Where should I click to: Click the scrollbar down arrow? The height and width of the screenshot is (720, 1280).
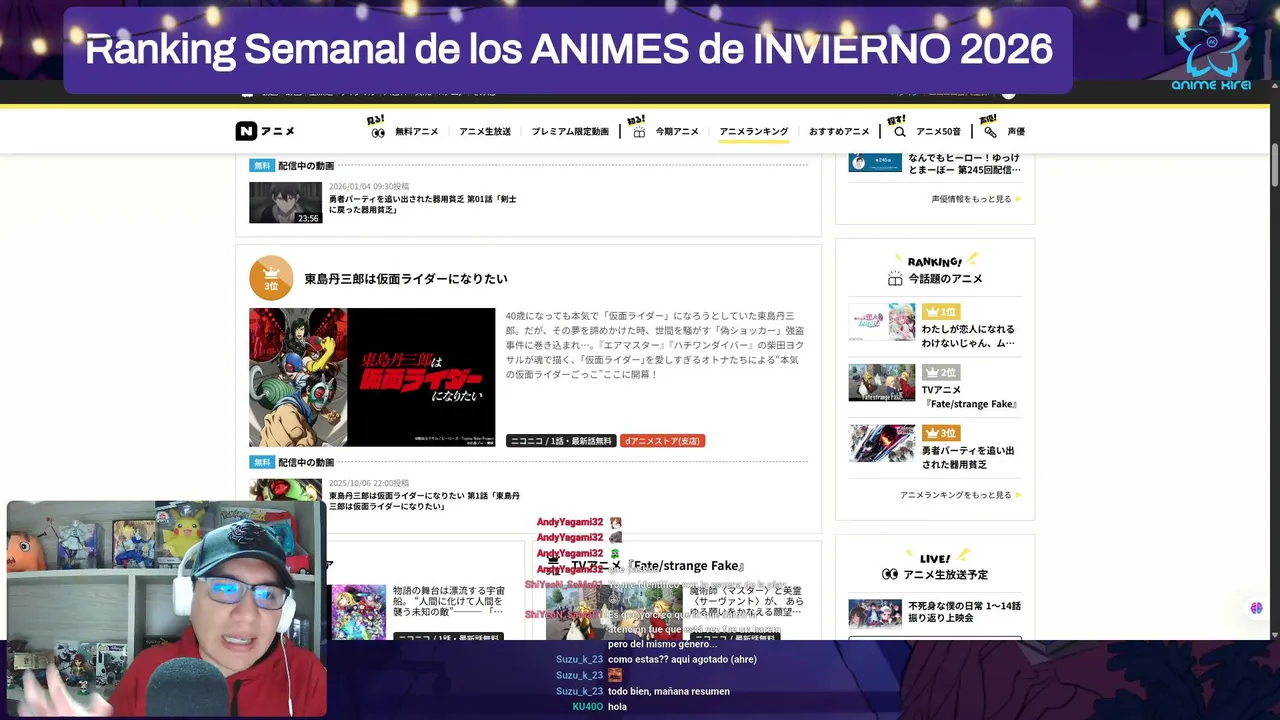coord(1274,634)
